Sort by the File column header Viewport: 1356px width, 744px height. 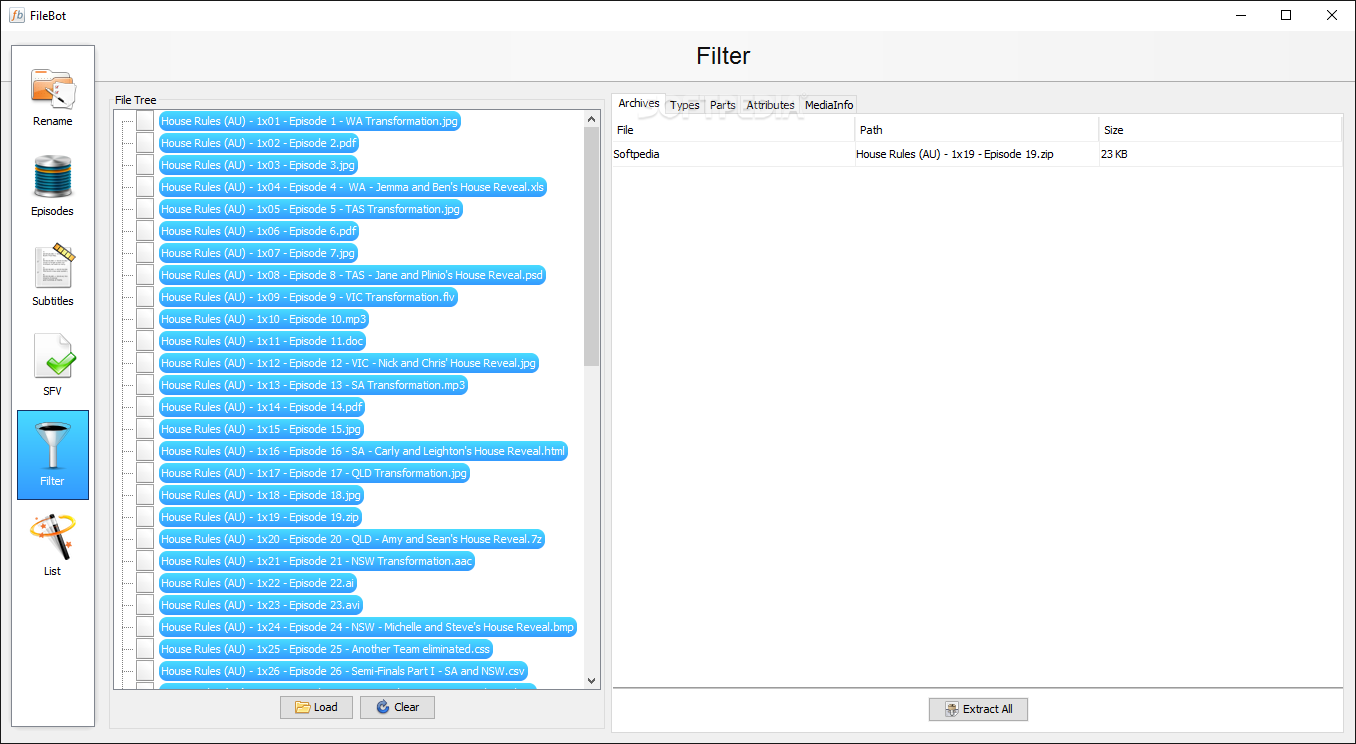click(x=734, y=130)
